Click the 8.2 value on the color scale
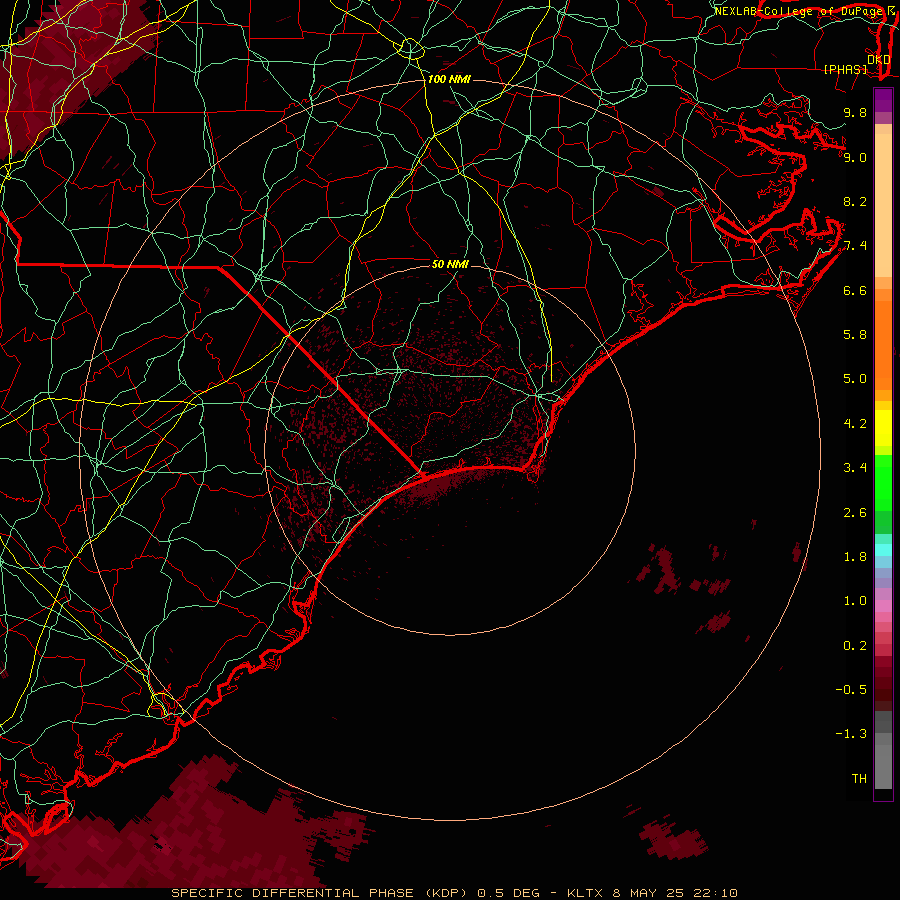900x900 pixels. pos(855,201)
